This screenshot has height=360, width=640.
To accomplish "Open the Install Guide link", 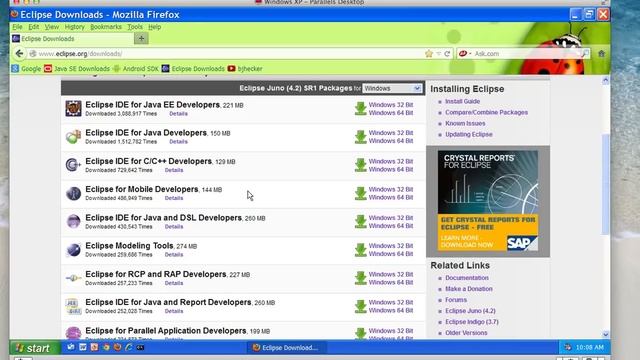I will click(462, 101).
